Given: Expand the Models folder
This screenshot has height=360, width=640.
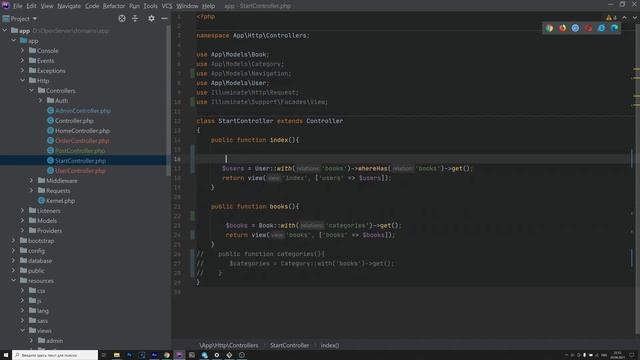Looking at the screenshot, I should coord(22,220).
